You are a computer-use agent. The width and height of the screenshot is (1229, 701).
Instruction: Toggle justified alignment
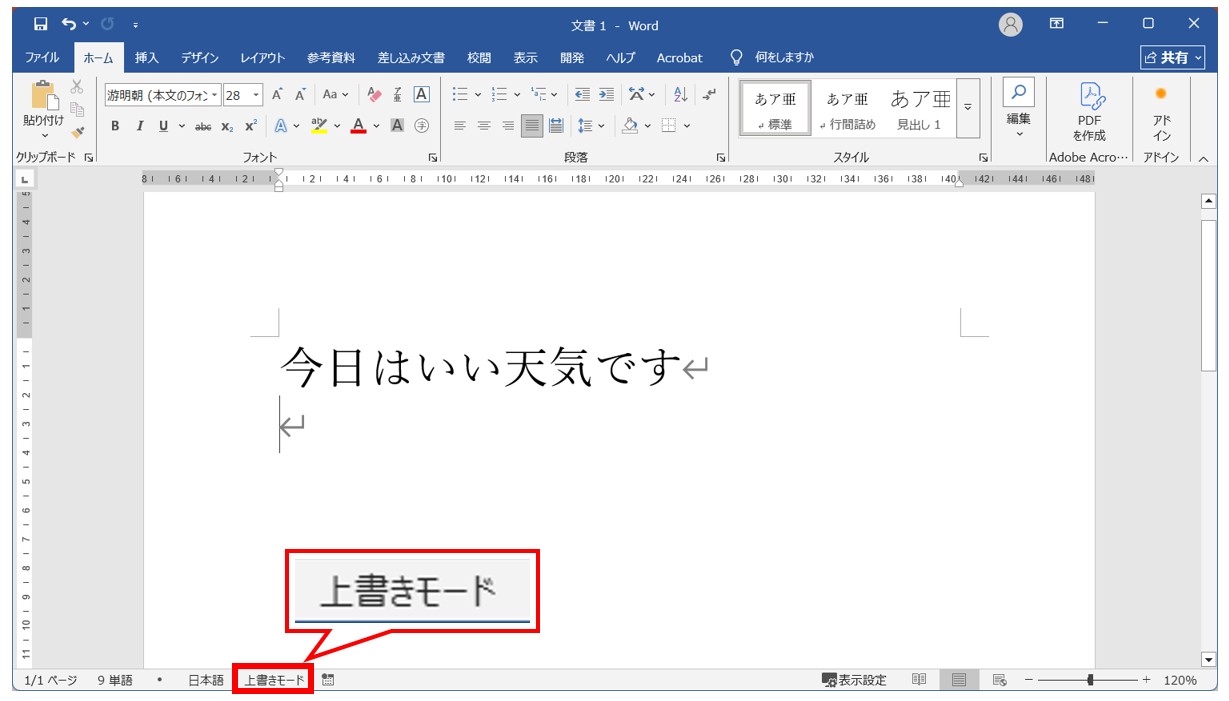[x=532, y=126]
